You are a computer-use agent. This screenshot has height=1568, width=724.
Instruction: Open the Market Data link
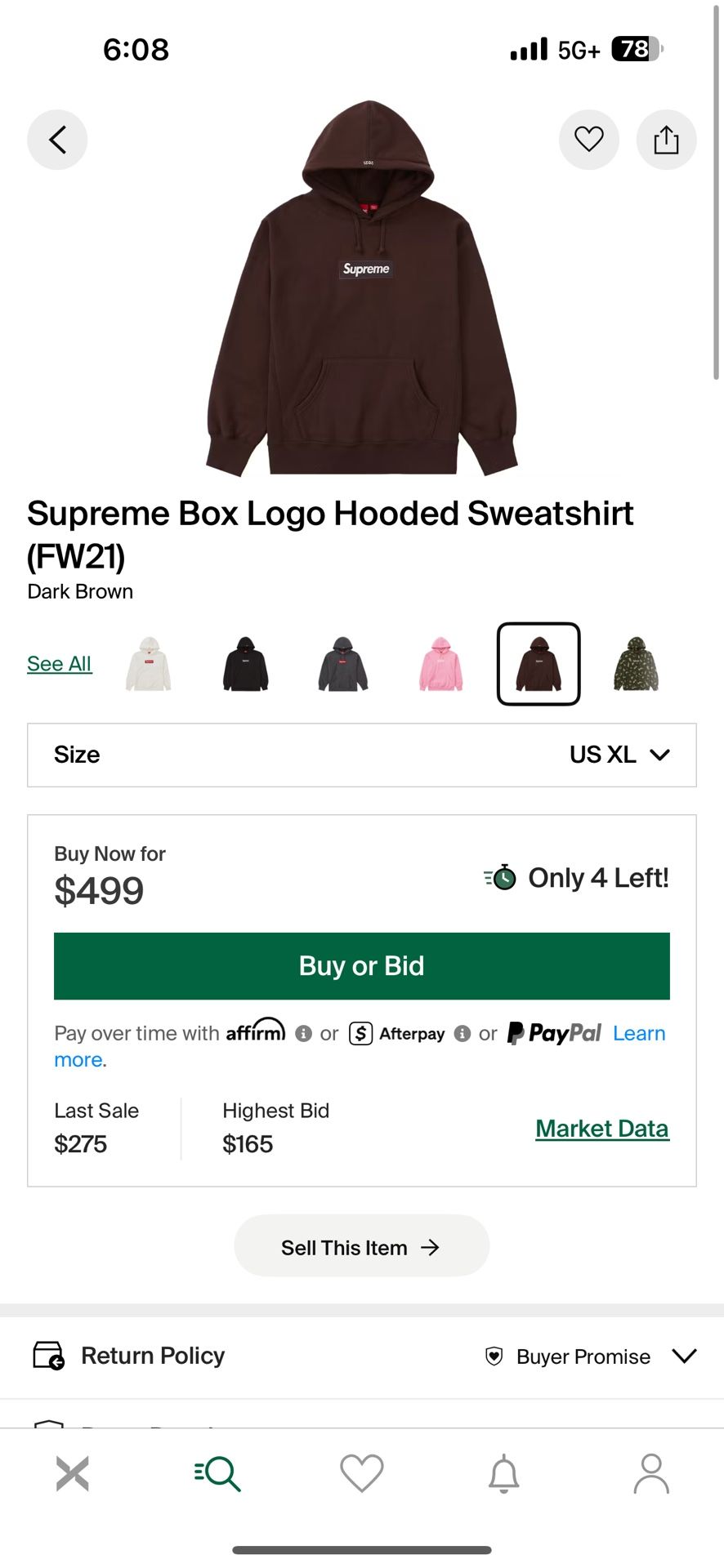coord(602,1129)
